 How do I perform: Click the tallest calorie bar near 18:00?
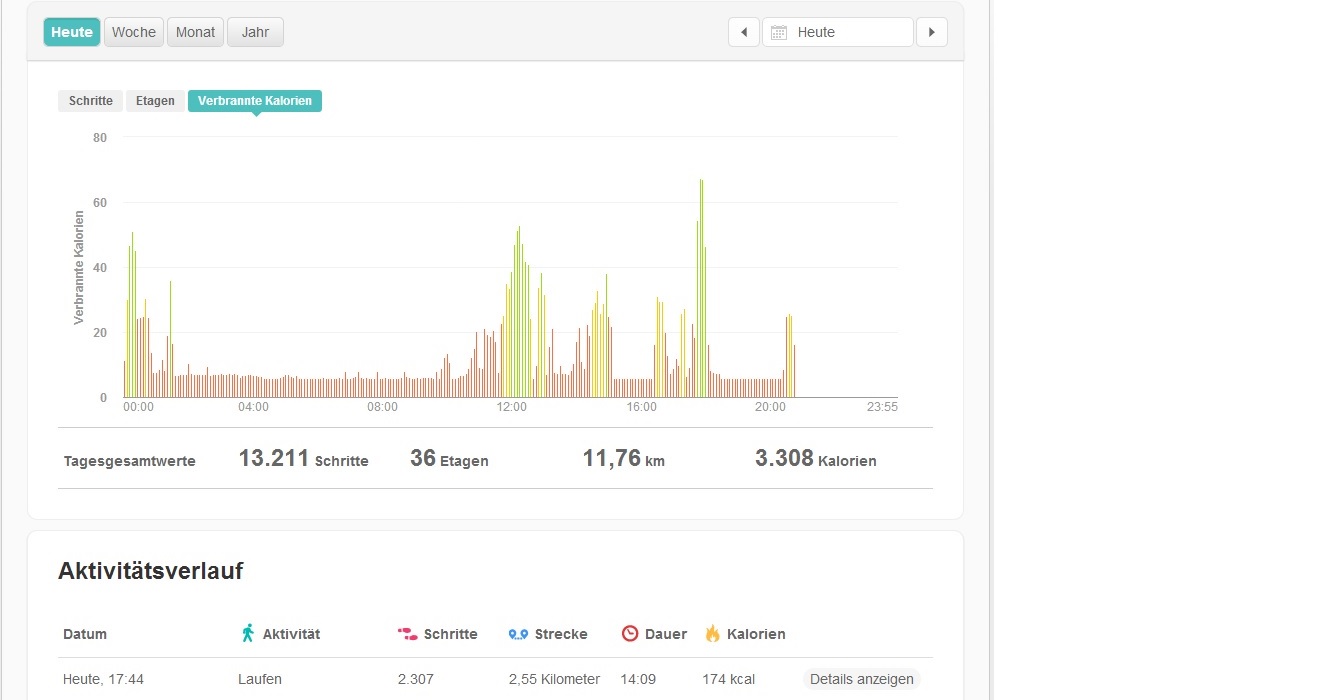701,288
